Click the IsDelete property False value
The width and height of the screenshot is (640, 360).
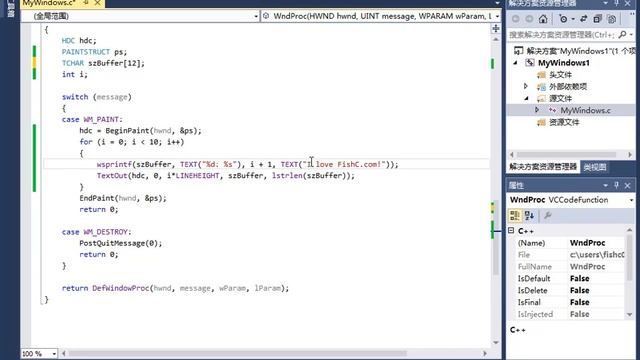[x=580, y=290]
